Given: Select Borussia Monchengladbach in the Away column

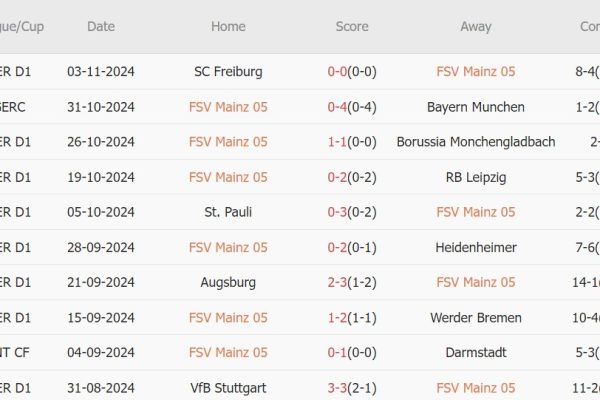Looking at the screenshot, I should pyautogui.click(x=475, y=142).
